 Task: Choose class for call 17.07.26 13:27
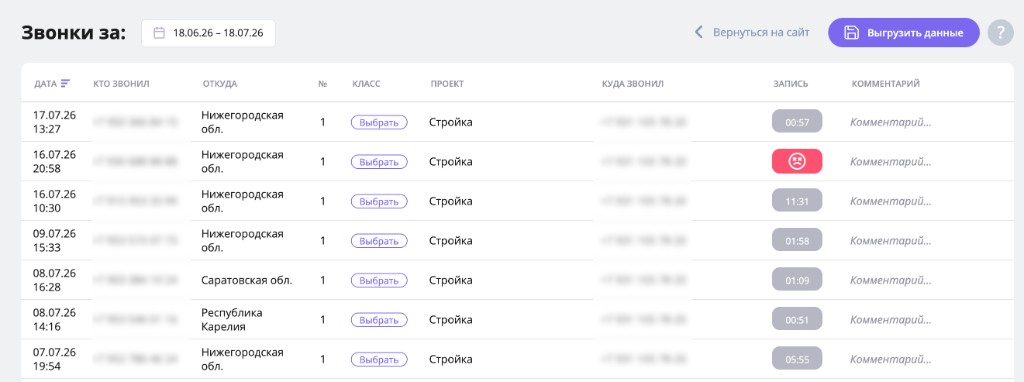(379, 122)
